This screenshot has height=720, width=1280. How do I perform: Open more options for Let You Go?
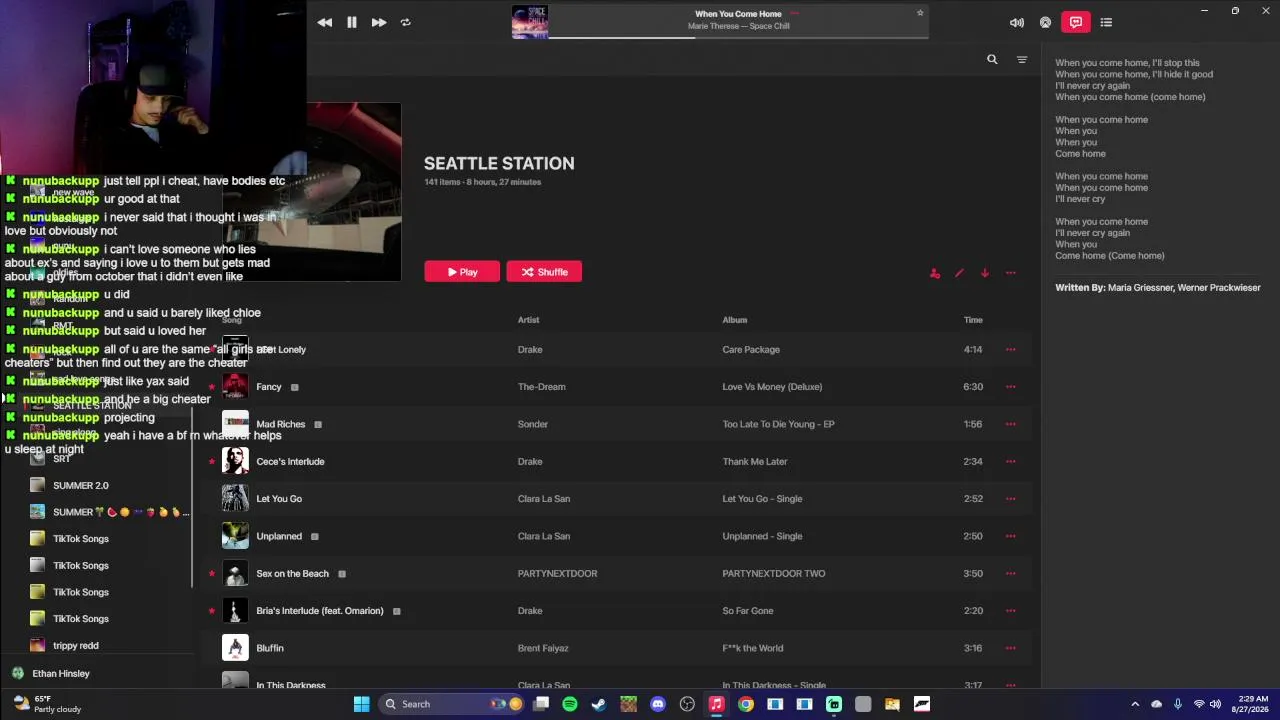tap(1011, 499)
